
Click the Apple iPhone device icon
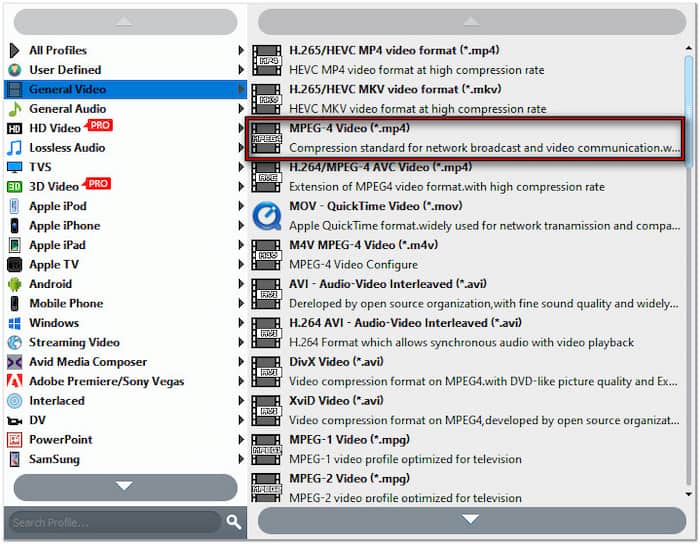point(14,226)
